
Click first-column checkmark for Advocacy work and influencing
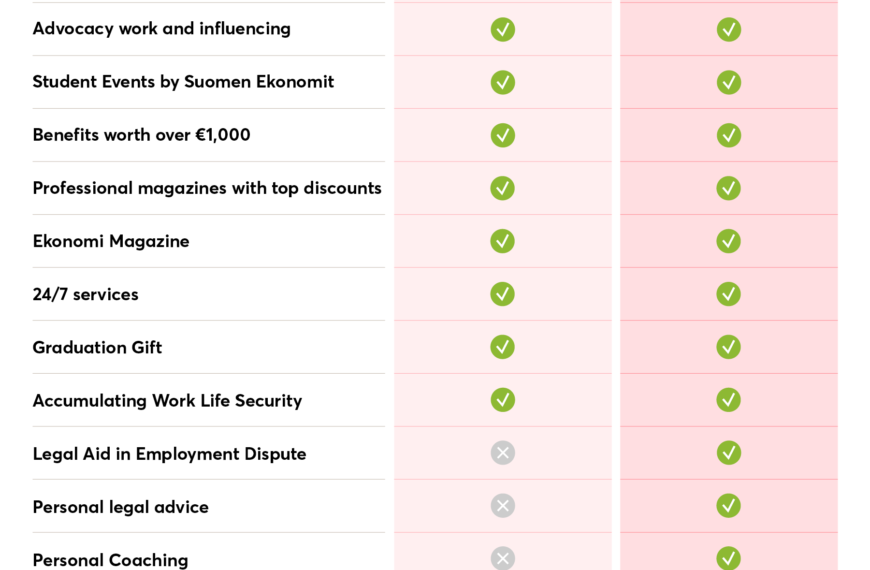point(503,29)
